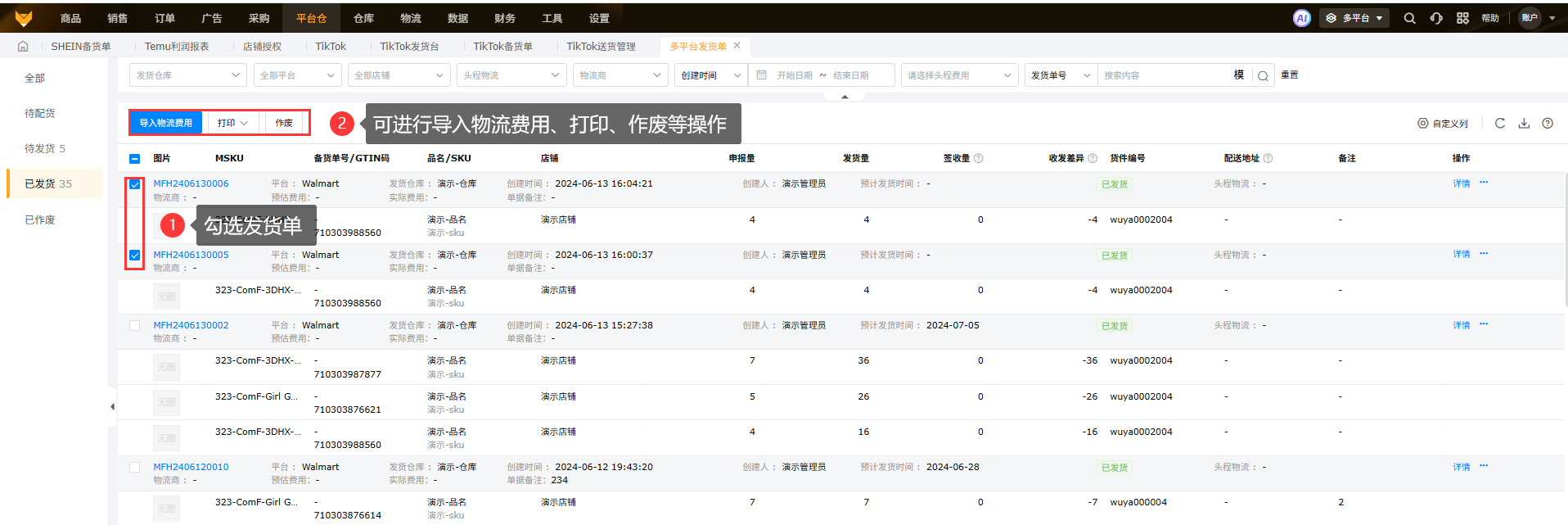The width and height of the screenshot is (1568, 525).
Task: Open shipment link MFH2406130005
Action: click(191, 255)
